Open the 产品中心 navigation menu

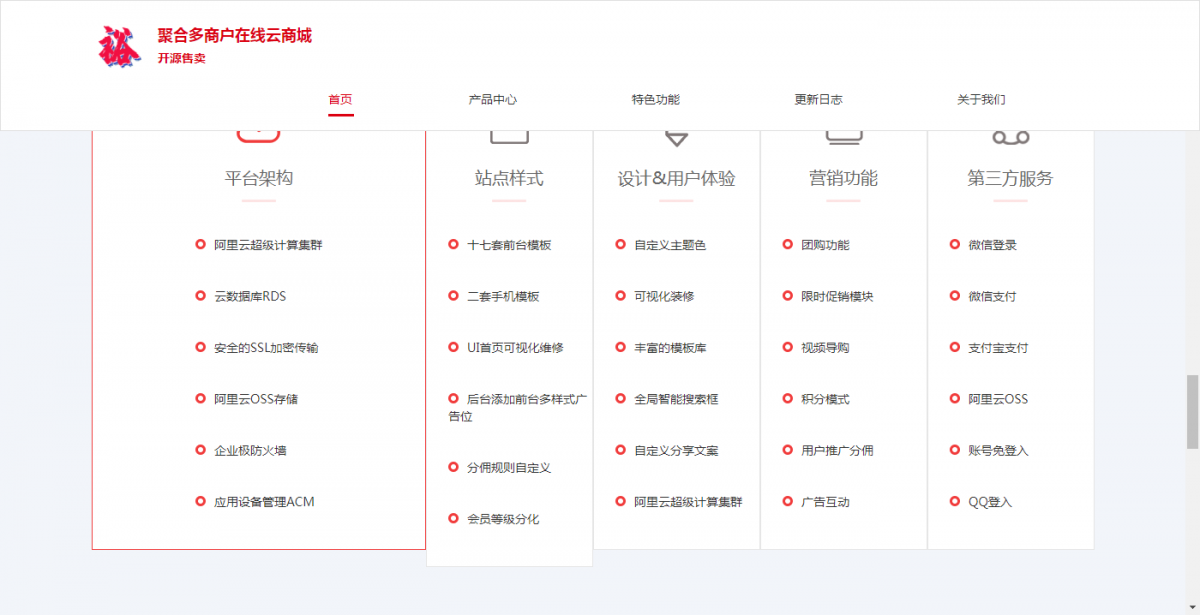[493, 100]
